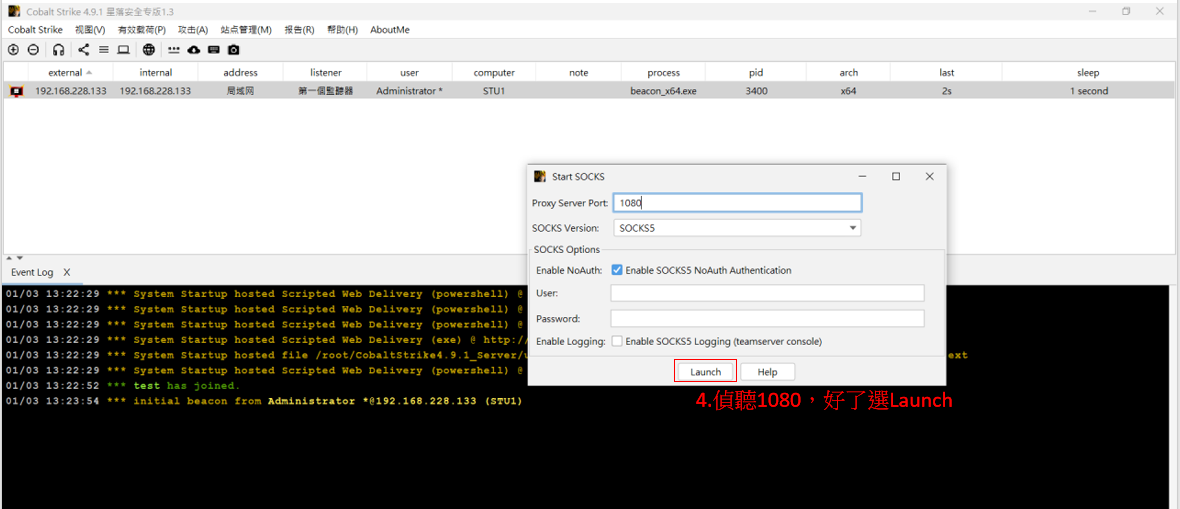Click the note column header
This screenshot has width=1180, height=509.
[579, 73]
